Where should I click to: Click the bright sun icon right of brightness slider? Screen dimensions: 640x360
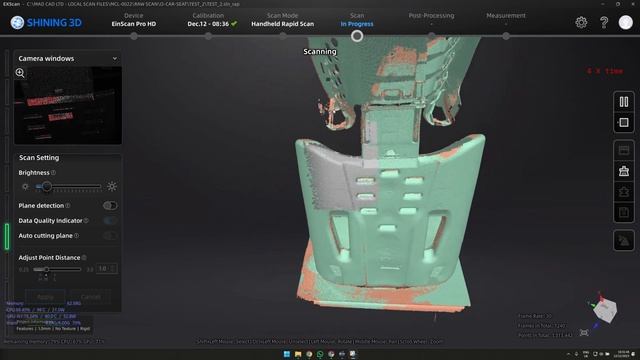pos(111,187)
